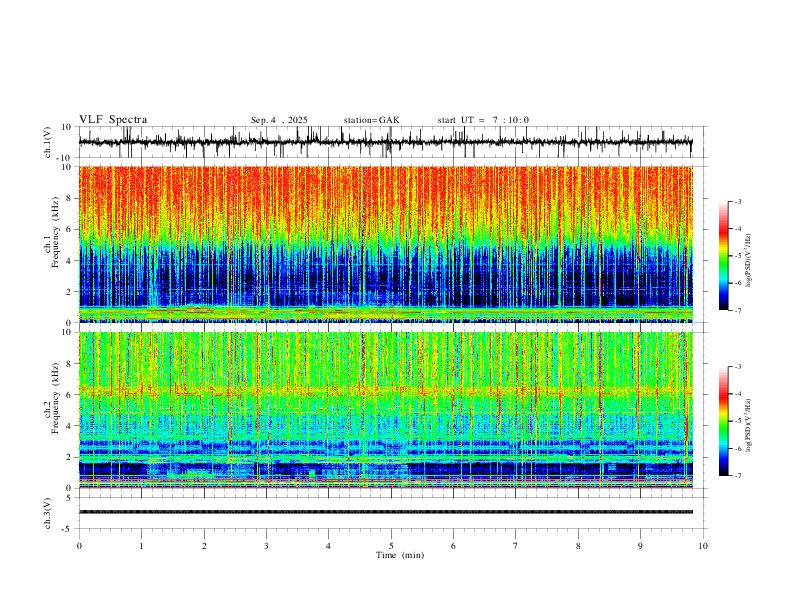Click time-axis tick label "3"
Screen dimensions: 792x612
click(x=266, y=546)
